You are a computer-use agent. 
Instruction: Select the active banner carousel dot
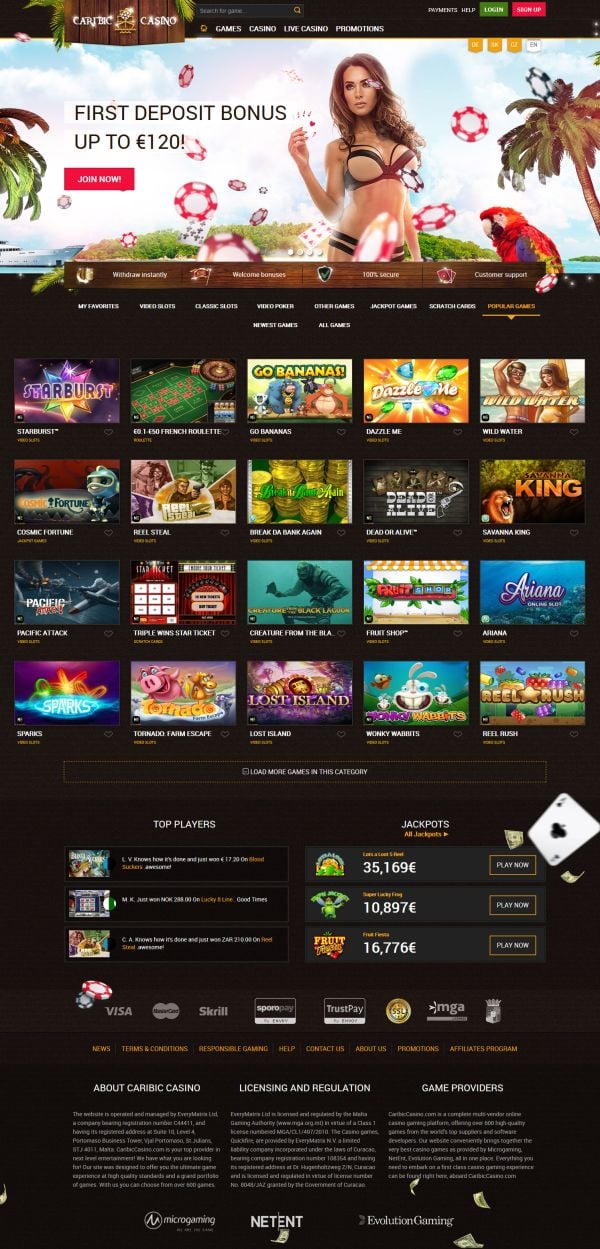(292, 252)
